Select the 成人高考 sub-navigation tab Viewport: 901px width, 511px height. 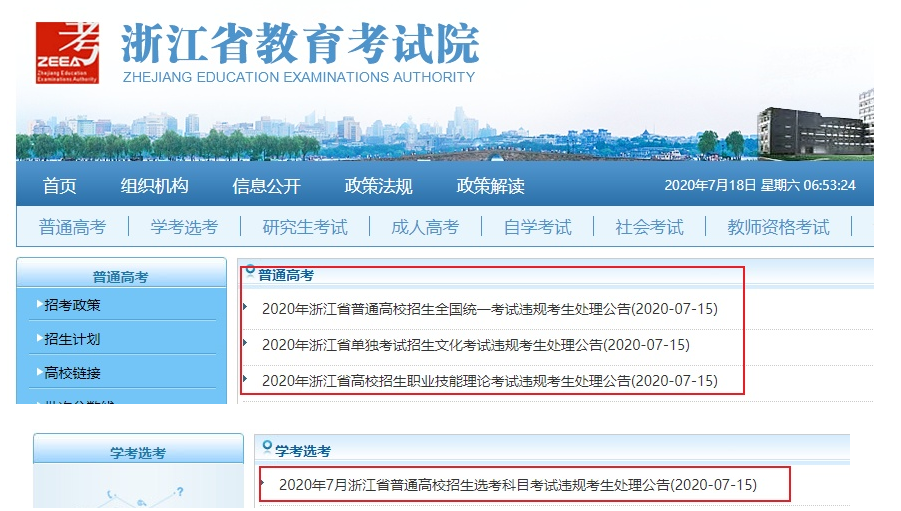[425, 227]
